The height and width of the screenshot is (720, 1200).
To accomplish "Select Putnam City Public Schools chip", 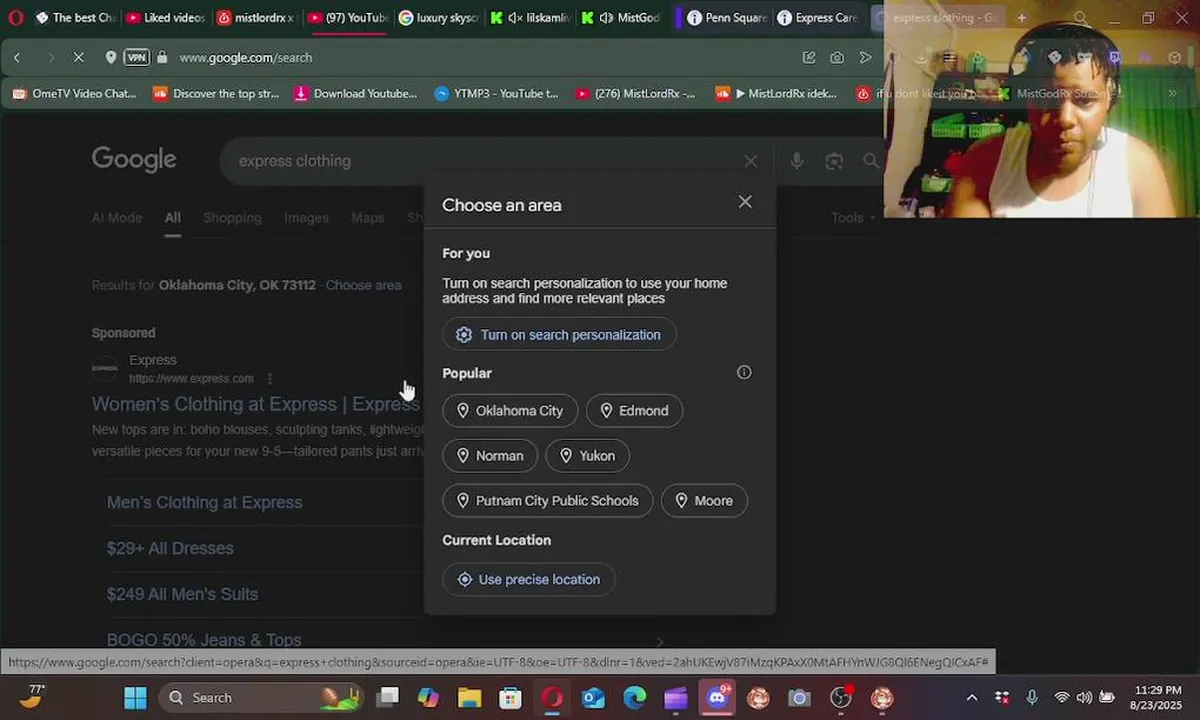I will coord(548,501).
